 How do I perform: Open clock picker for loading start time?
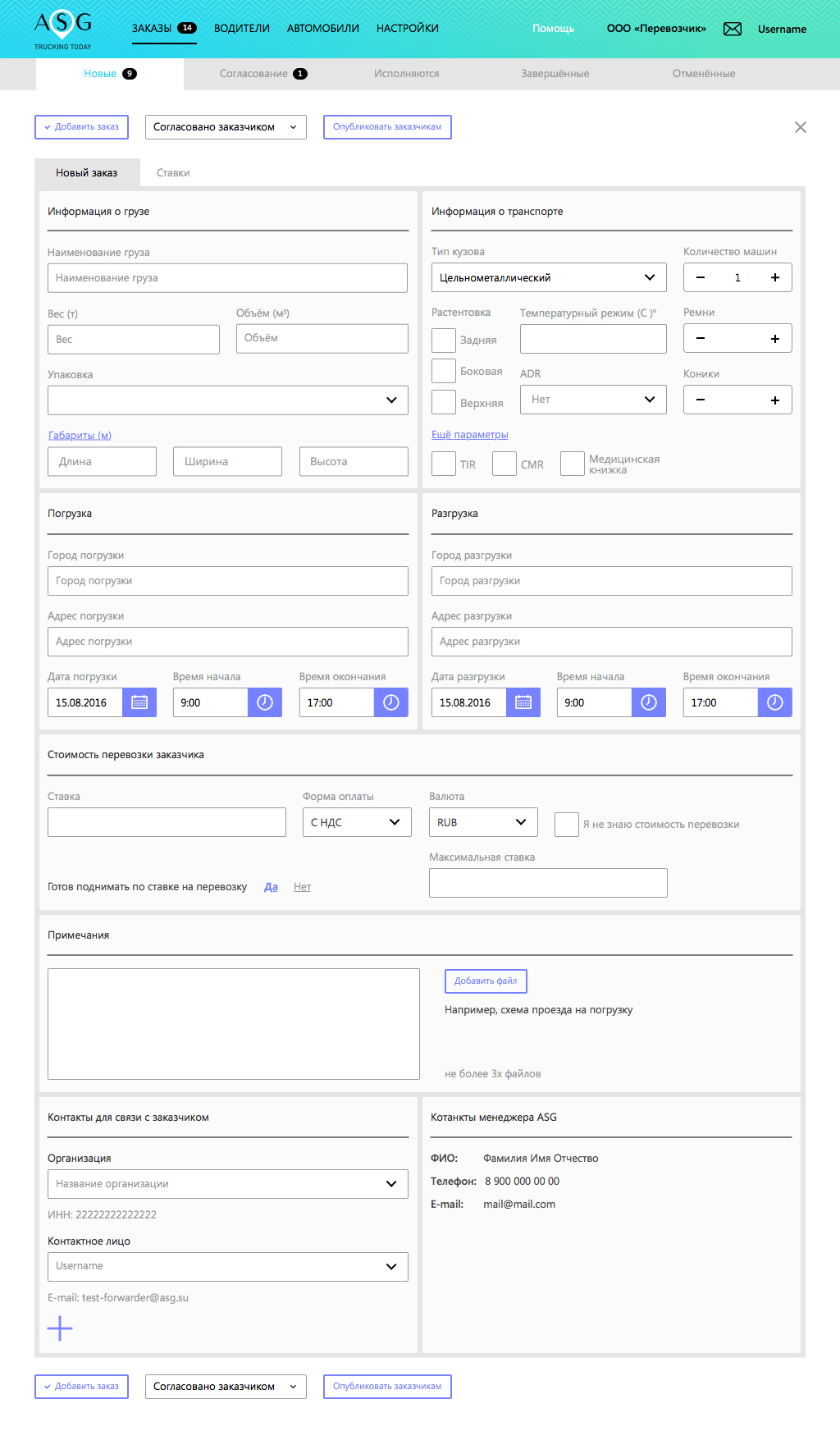[x=265, y=702]
